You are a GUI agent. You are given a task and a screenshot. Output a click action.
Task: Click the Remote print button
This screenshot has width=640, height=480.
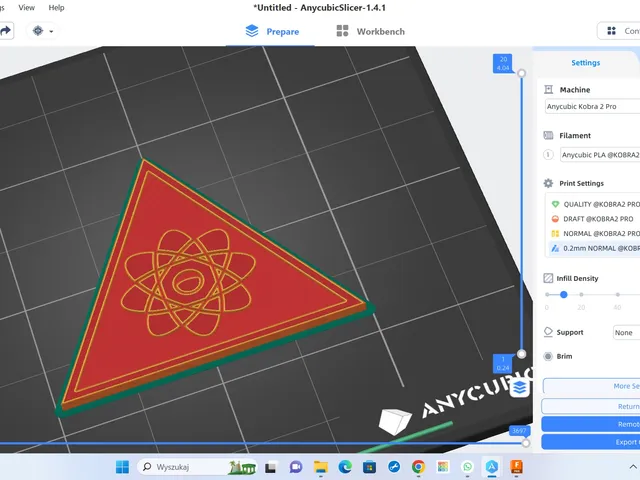coord(591,424)
